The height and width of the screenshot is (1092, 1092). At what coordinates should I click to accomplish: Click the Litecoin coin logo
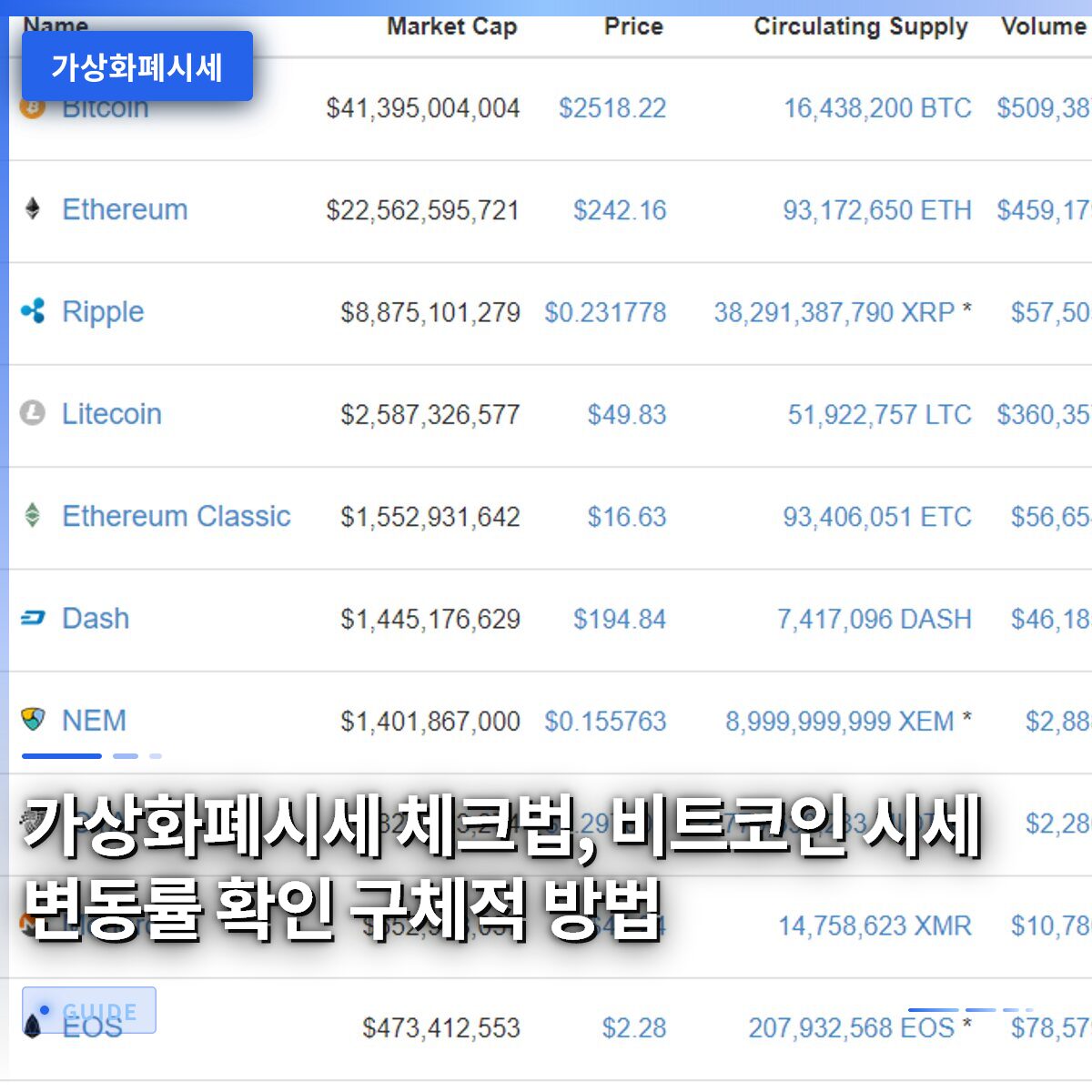pyautogui.click(x=33, y=413)
